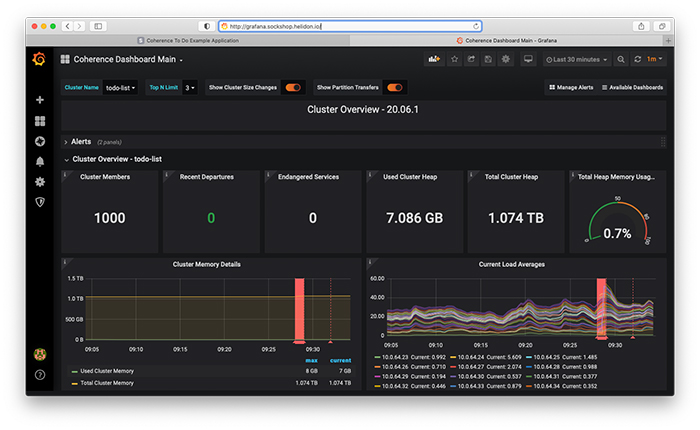Show info for Endangered Services panel
Screen dimensions: 700x430
click(x=268, y=175)
